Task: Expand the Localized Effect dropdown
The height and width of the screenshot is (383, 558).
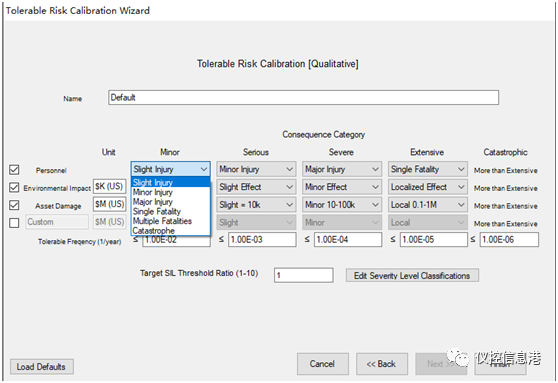Action: pos(428,187)
